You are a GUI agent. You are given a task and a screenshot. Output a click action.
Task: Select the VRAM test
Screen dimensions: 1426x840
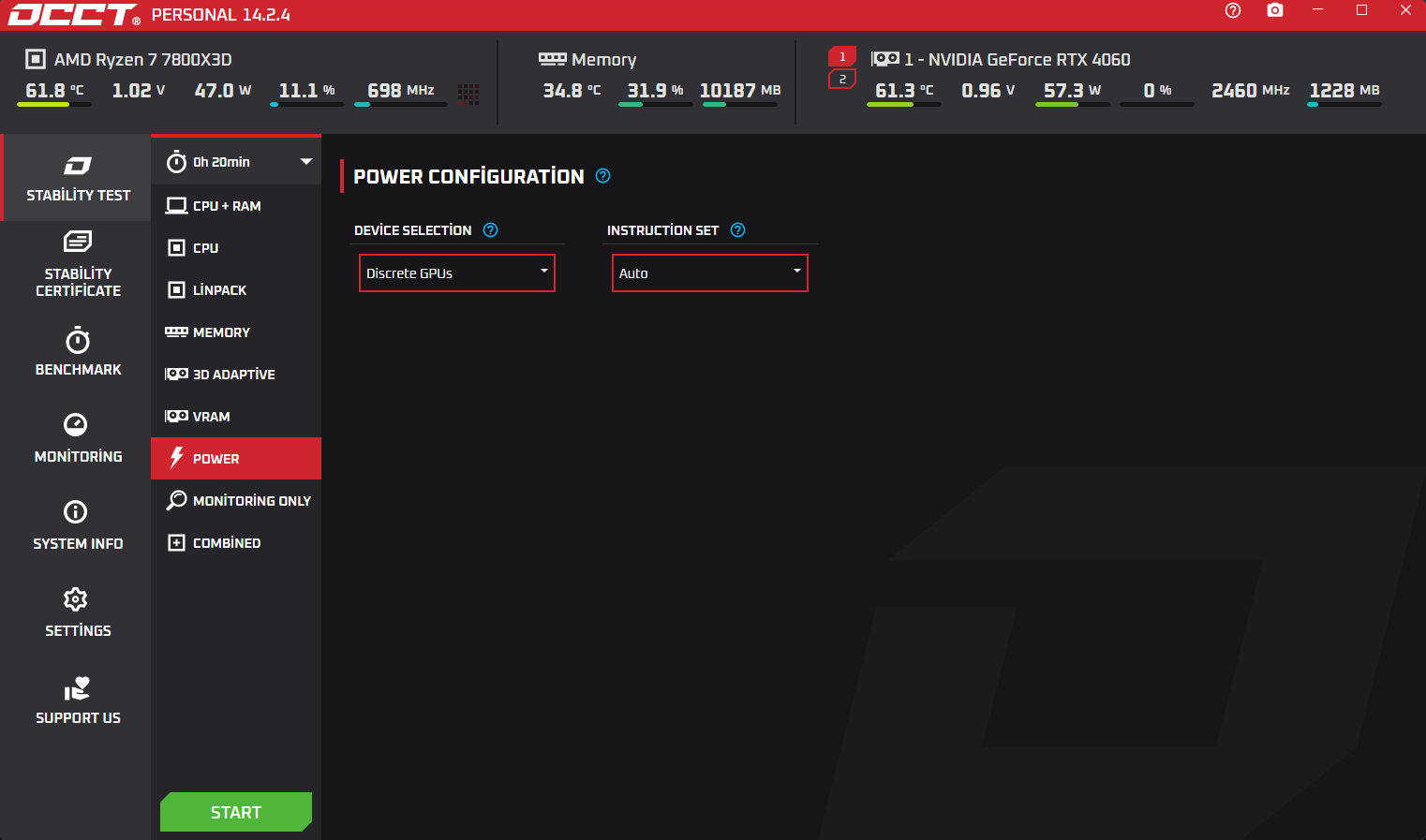(236, 417)
